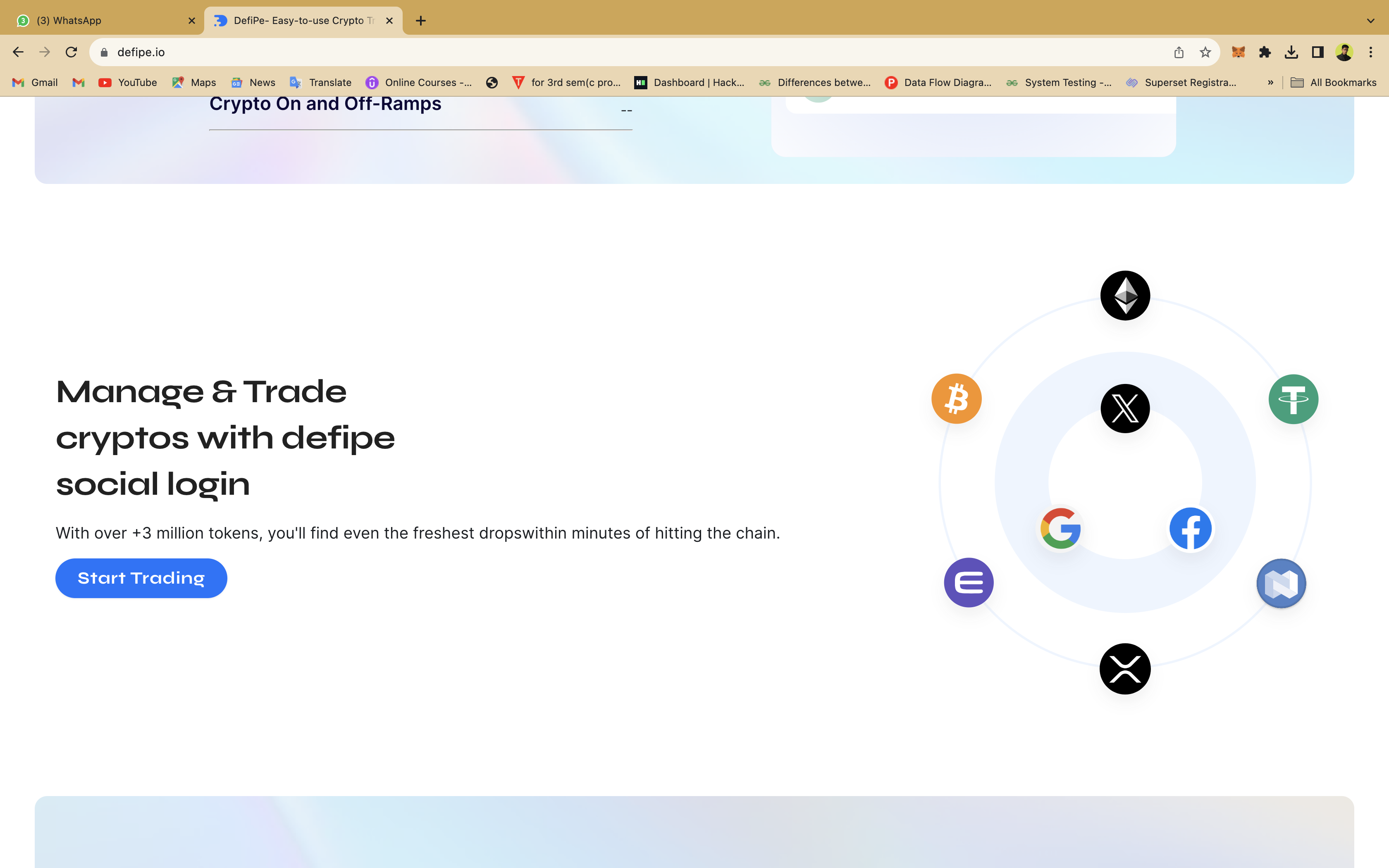Open the Gmail bookmark
The width and height of the screenshot is (1389, 868).
click(x=36, y=83)
